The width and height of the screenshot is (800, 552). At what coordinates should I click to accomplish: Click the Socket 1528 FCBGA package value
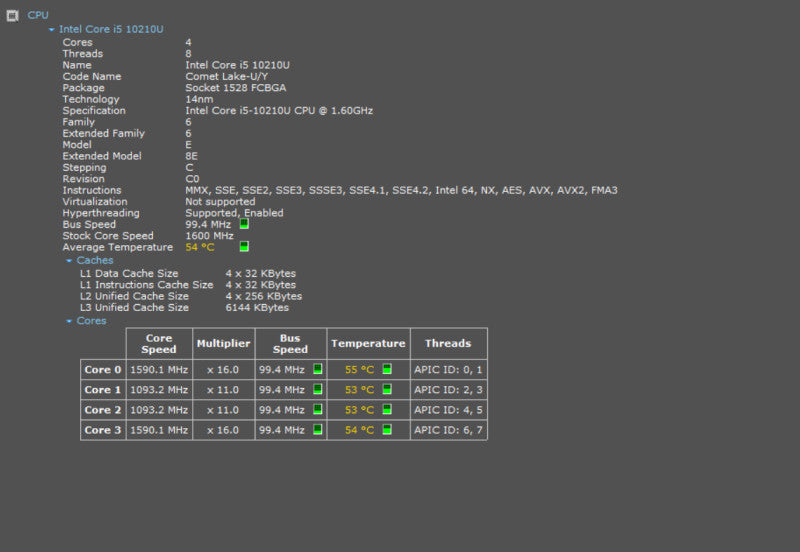pyautogui.click(x=236, y=88)
